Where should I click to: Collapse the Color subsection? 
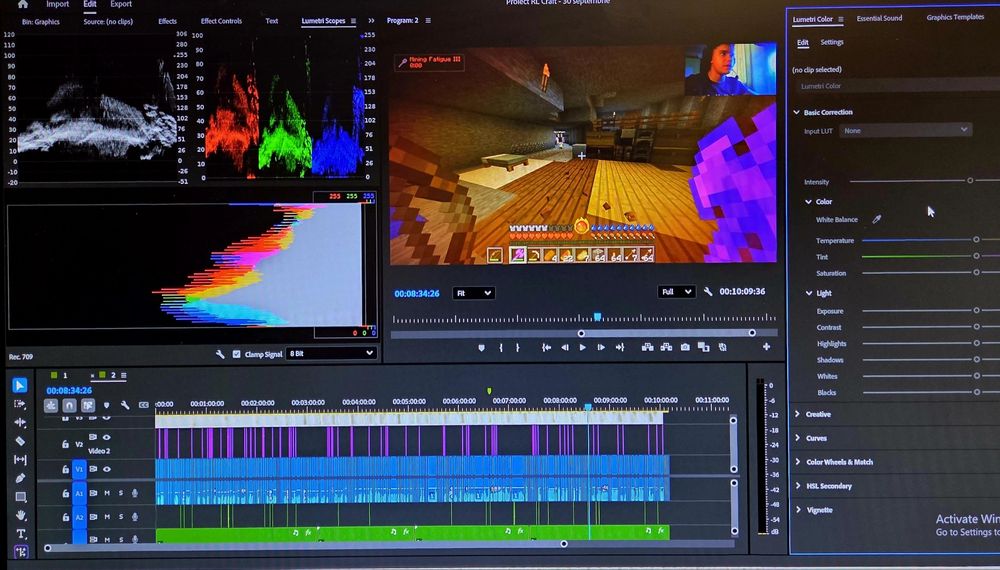(808, 201)
